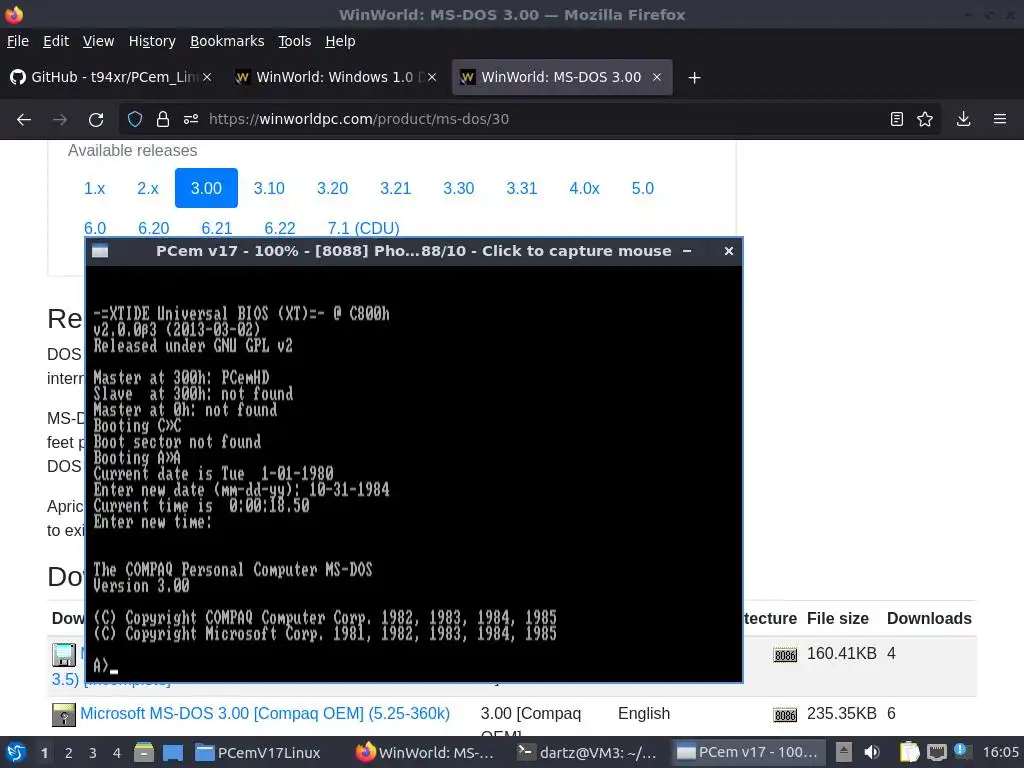Open the network monitor tray icon
Image resolution: width=1024 pixels, height=768 pixels.
(937, 752)
